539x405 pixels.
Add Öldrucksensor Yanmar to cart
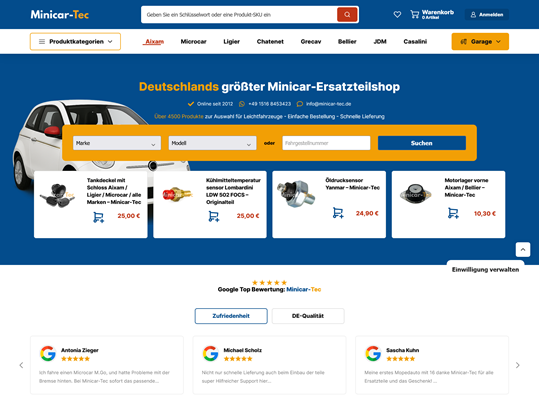point(338,213)
